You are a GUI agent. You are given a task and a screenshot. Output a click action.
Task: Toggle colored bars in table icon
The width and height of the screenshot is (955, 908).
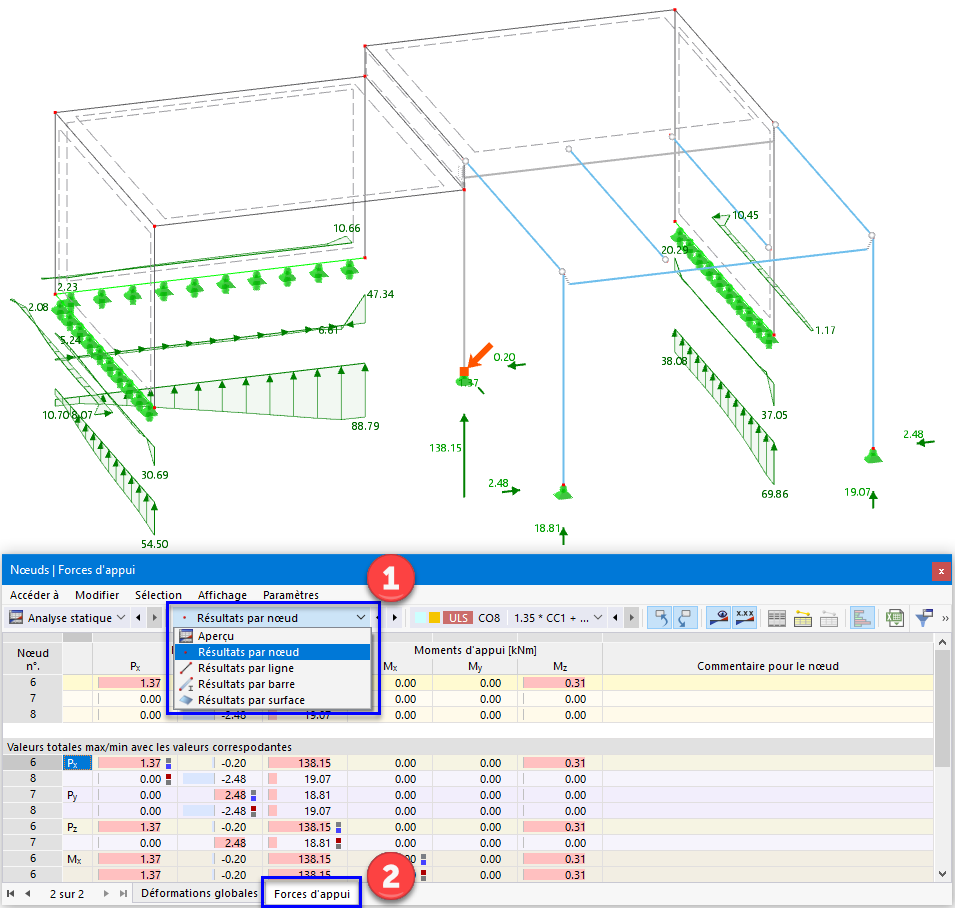(862, 618)
